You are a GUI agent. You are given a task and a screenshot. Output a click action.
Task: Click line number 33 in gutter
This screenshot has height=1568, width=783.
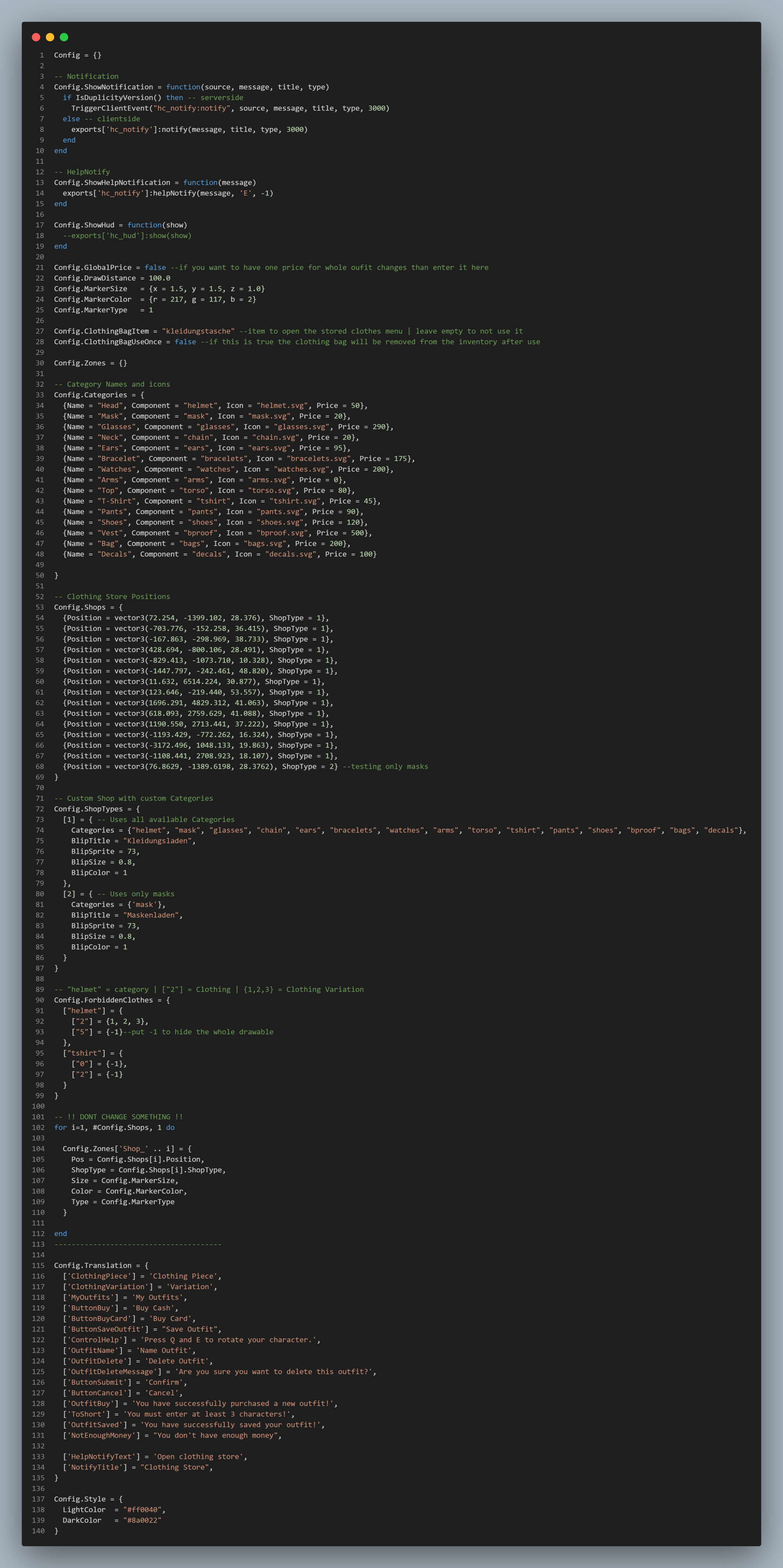[40, 395]
